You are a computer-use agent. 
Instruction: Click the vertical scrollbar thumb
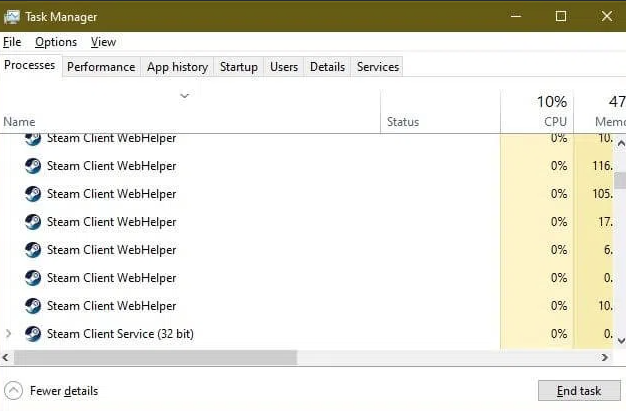click(620, 180)
